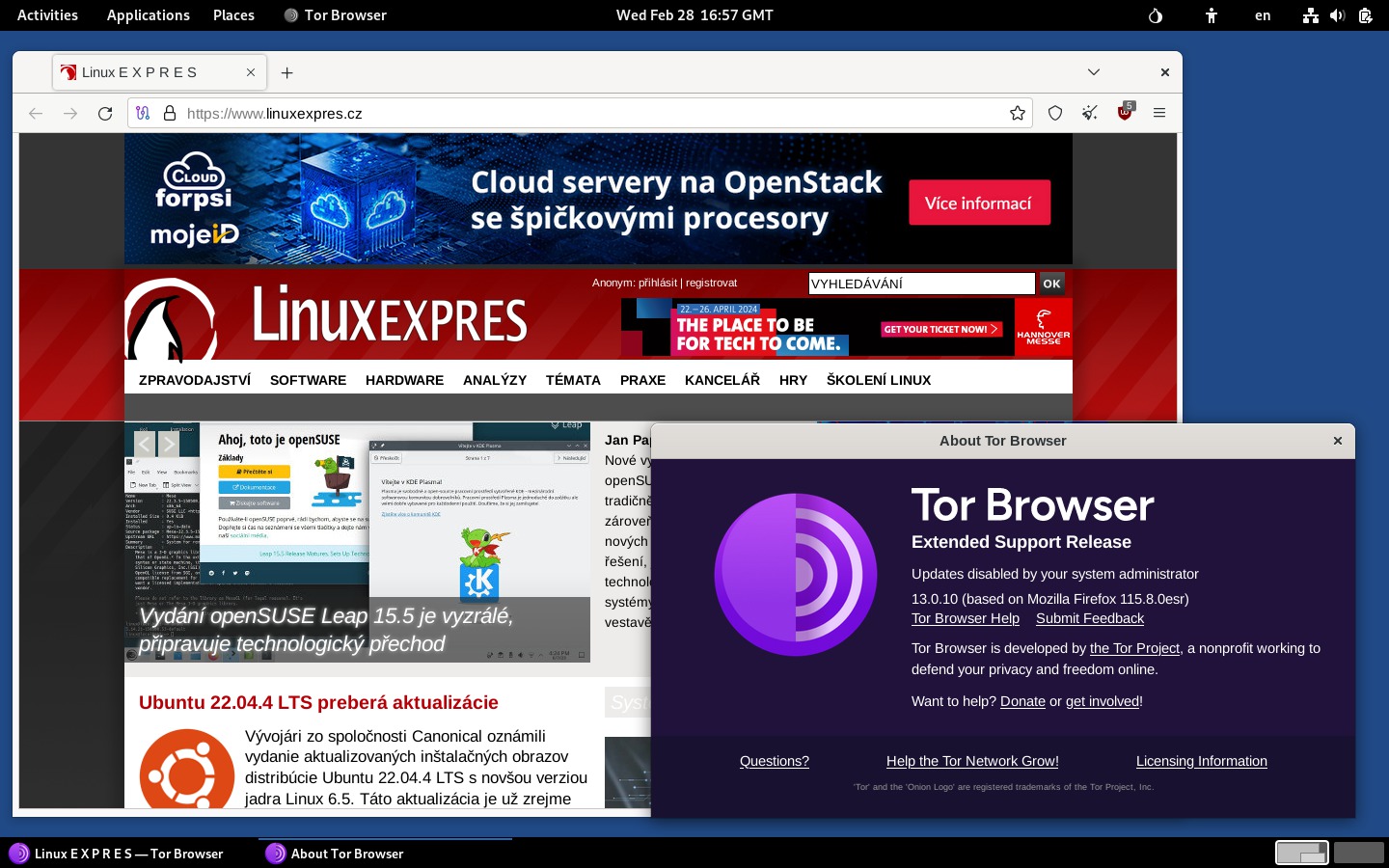Open the Tor Browser hamburger menu
The width and height of the screenshot is (1389, 868).
coord(1159,114)
